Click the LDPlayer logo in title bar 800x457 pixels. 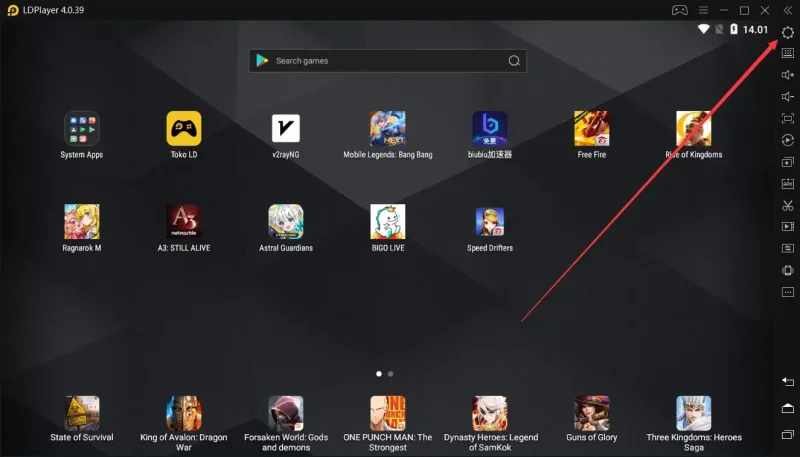13,10
